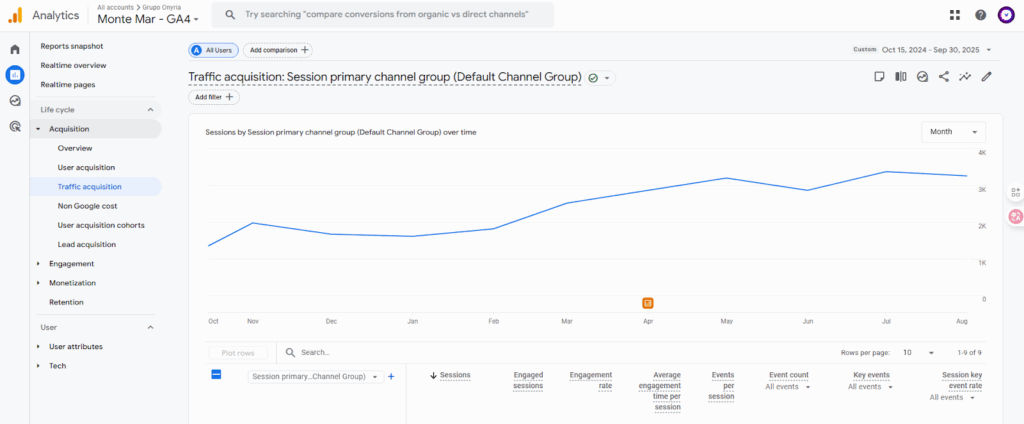Open Insights sparkline icon in report toolbar
This screenshot has height=424, width=1024.
pos(965,76)
